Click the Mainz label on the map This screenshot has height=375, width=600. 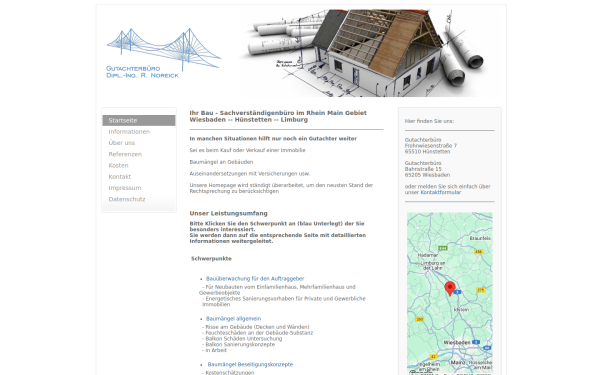457,362
